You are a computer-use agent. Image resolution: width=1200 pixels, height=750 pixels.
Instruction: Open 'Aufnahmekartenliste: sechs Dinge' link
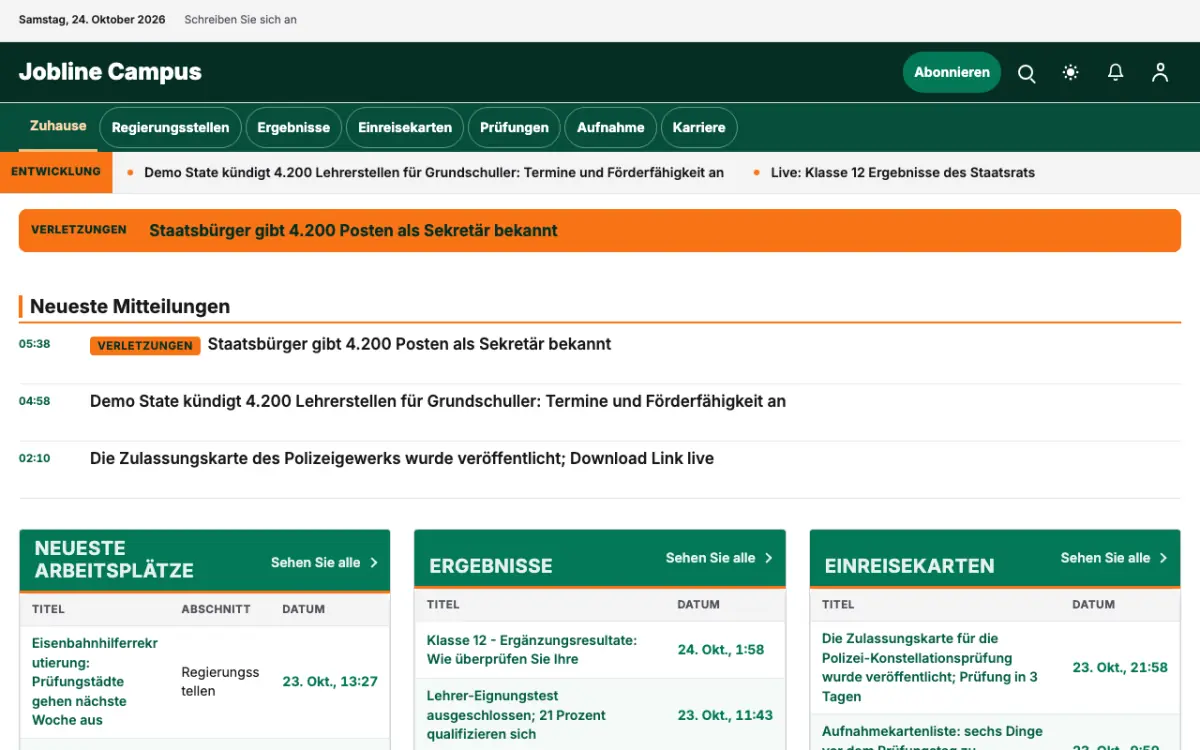[932, 738]
